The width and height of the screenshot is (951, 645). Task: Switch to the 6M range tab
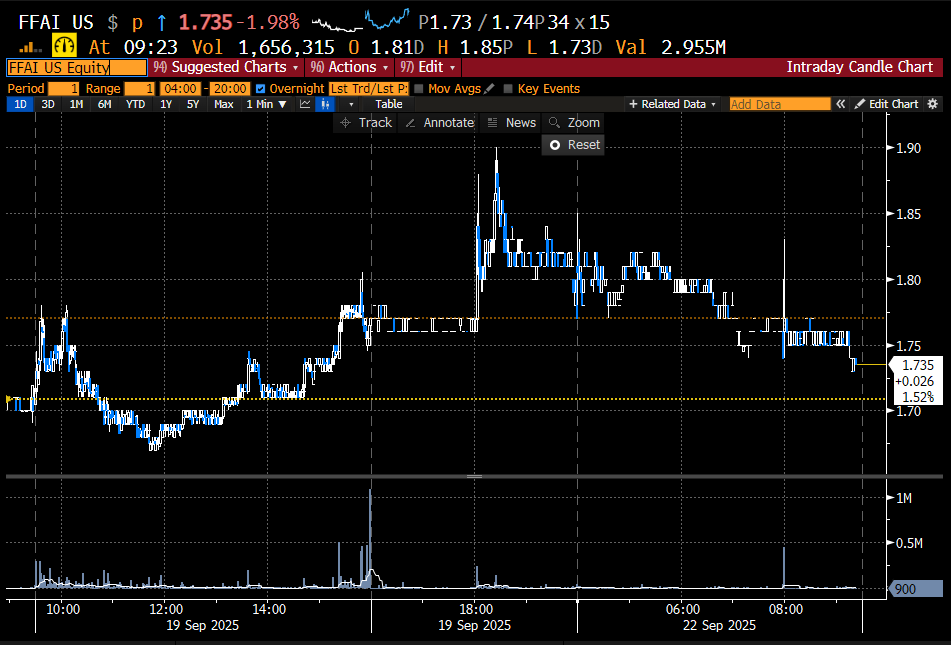pos(104,104)
